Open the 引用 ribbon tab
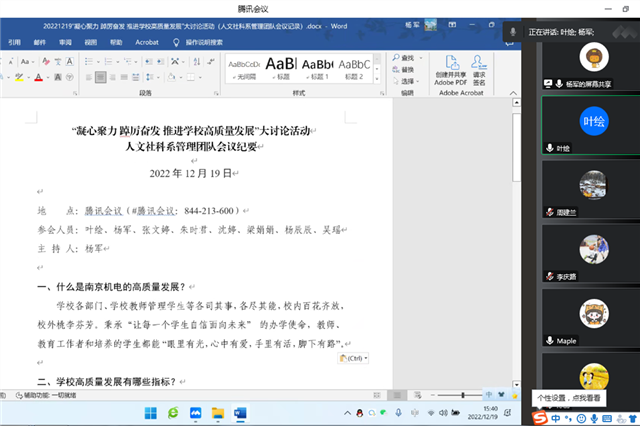 (x=14, y=43)
